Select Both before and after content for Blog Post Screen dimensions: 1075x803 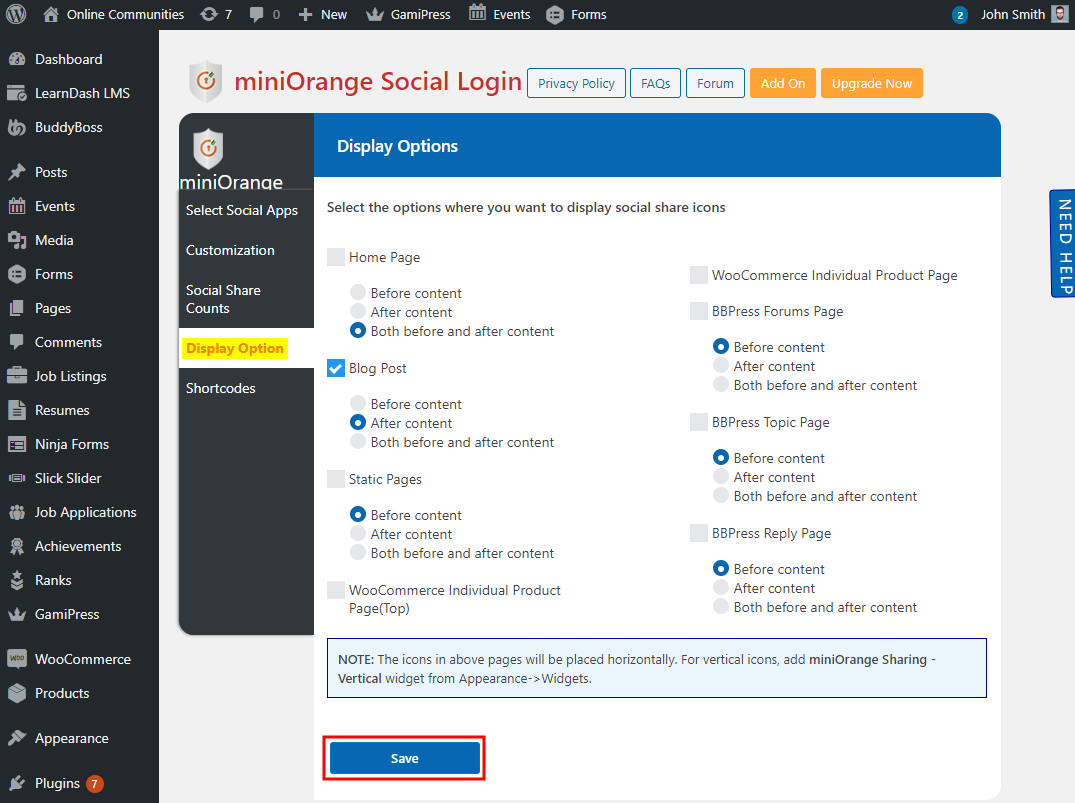tap(359, 441)
